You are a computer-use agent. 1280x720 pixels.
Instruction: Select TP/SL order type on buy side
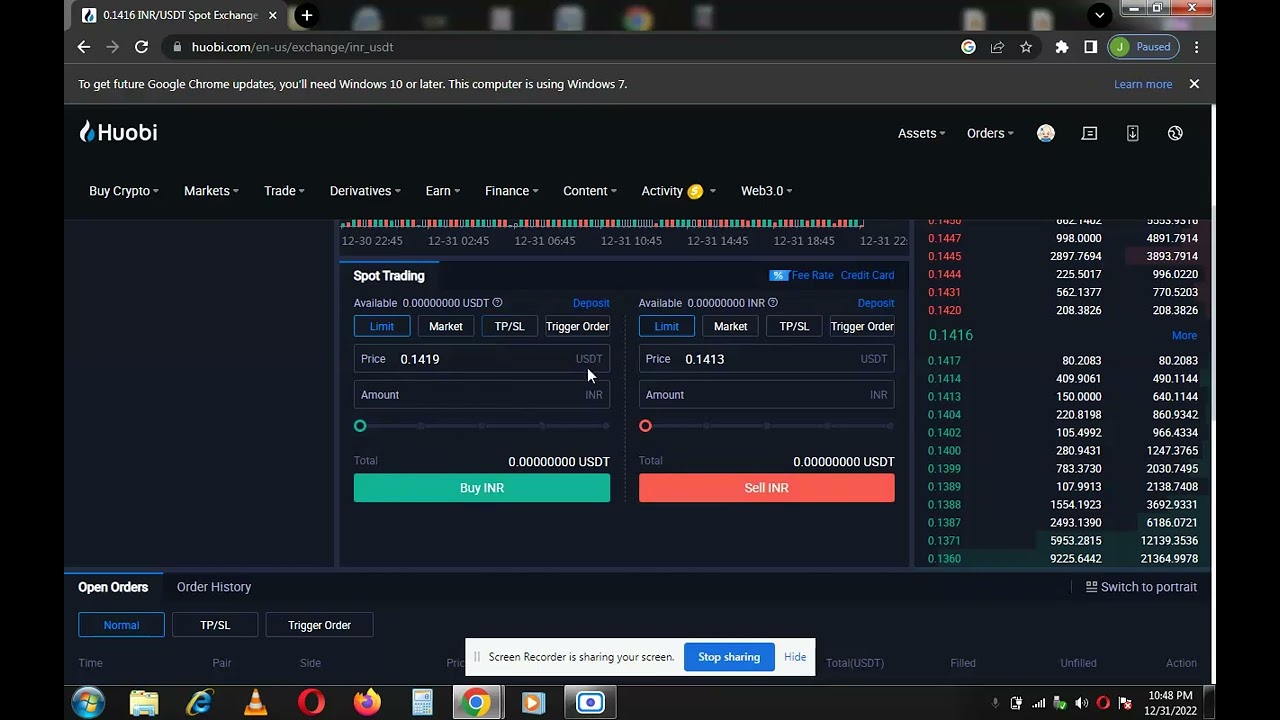pos(509,326)
